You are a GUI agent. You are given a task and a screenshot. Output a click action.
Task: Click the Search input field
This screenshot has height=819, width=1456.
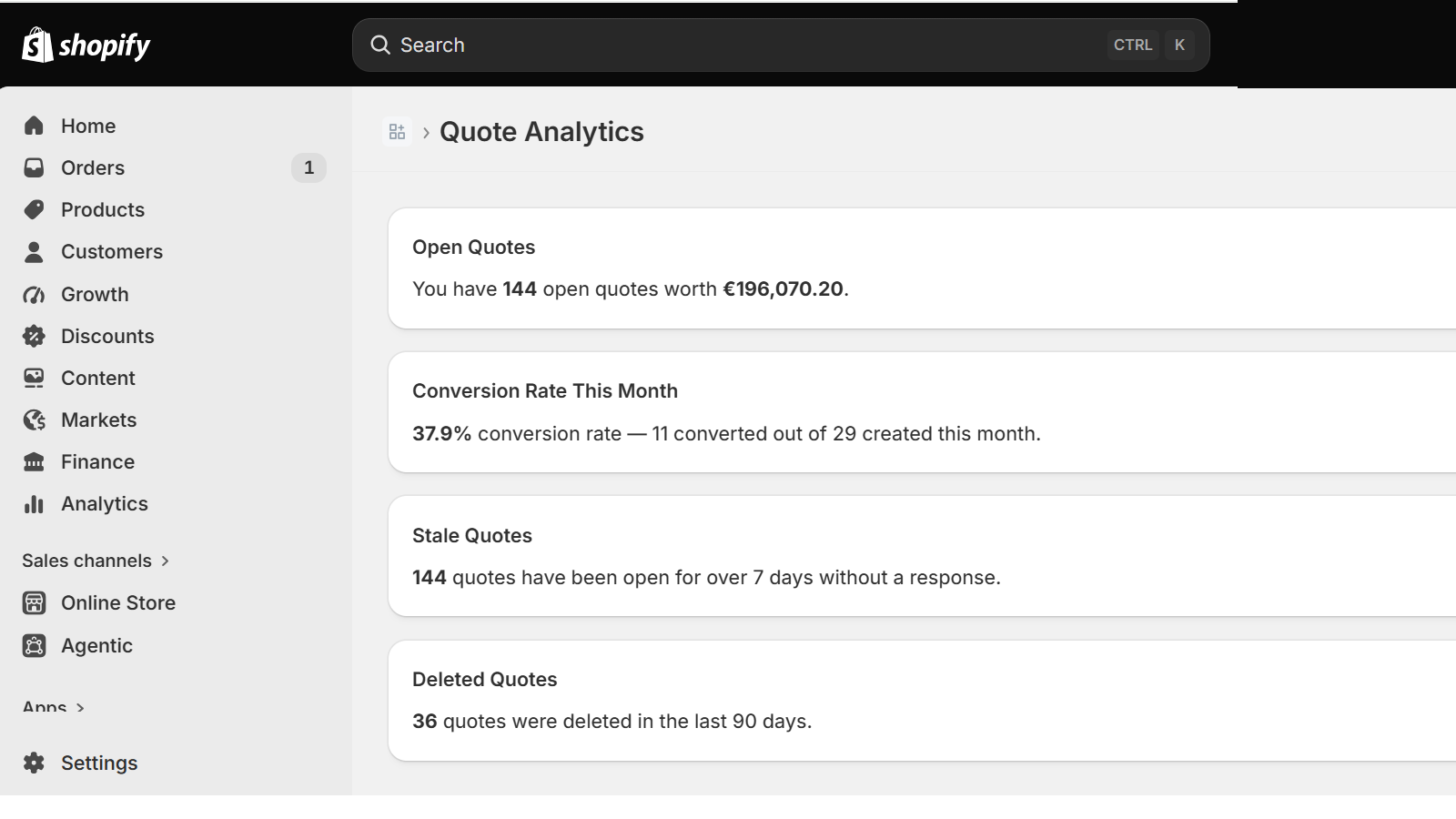coord(781,45)
